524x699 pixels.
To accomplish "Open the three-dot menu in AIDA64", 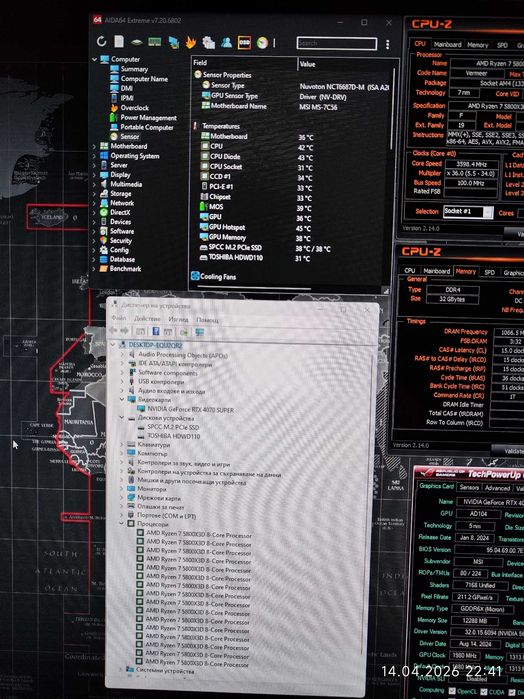I will point(388,44).
